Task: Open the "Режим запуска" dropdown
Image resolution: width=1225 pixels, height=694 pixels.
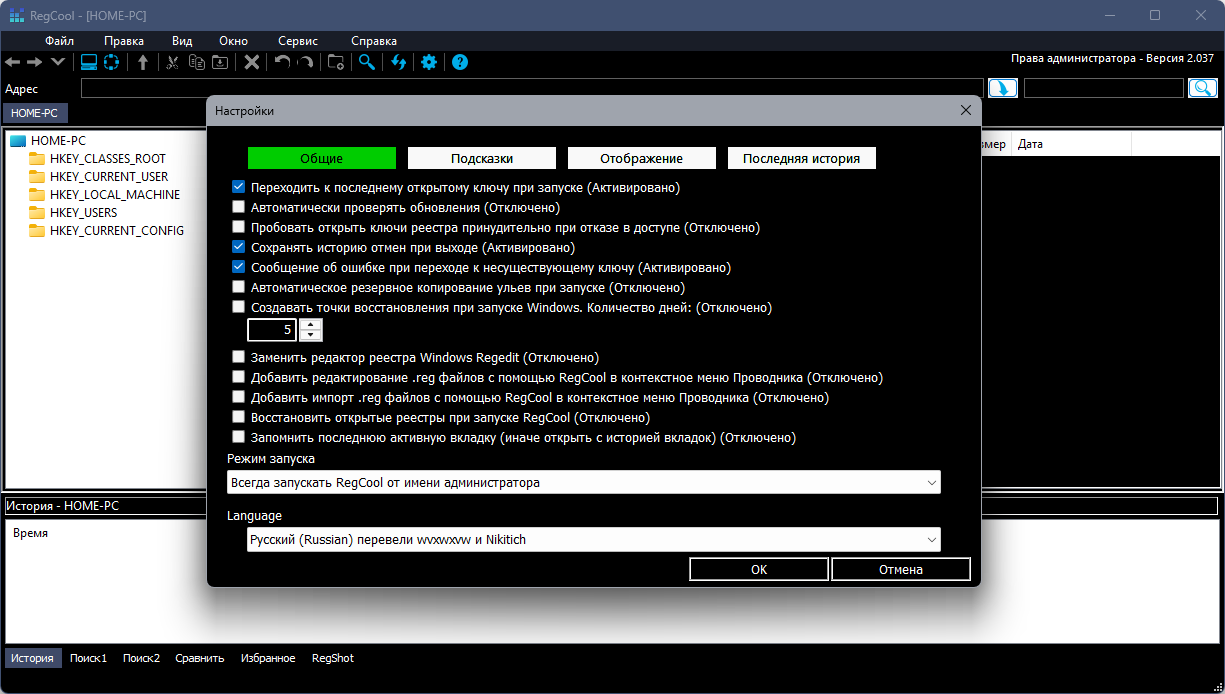Action: pyautogui.click(x=584, y=482)
